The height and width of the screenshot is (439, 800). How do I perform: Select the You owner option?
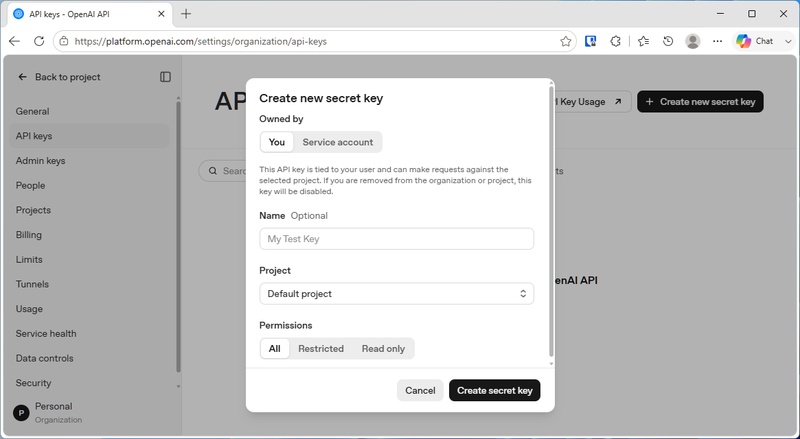[277, 142]
